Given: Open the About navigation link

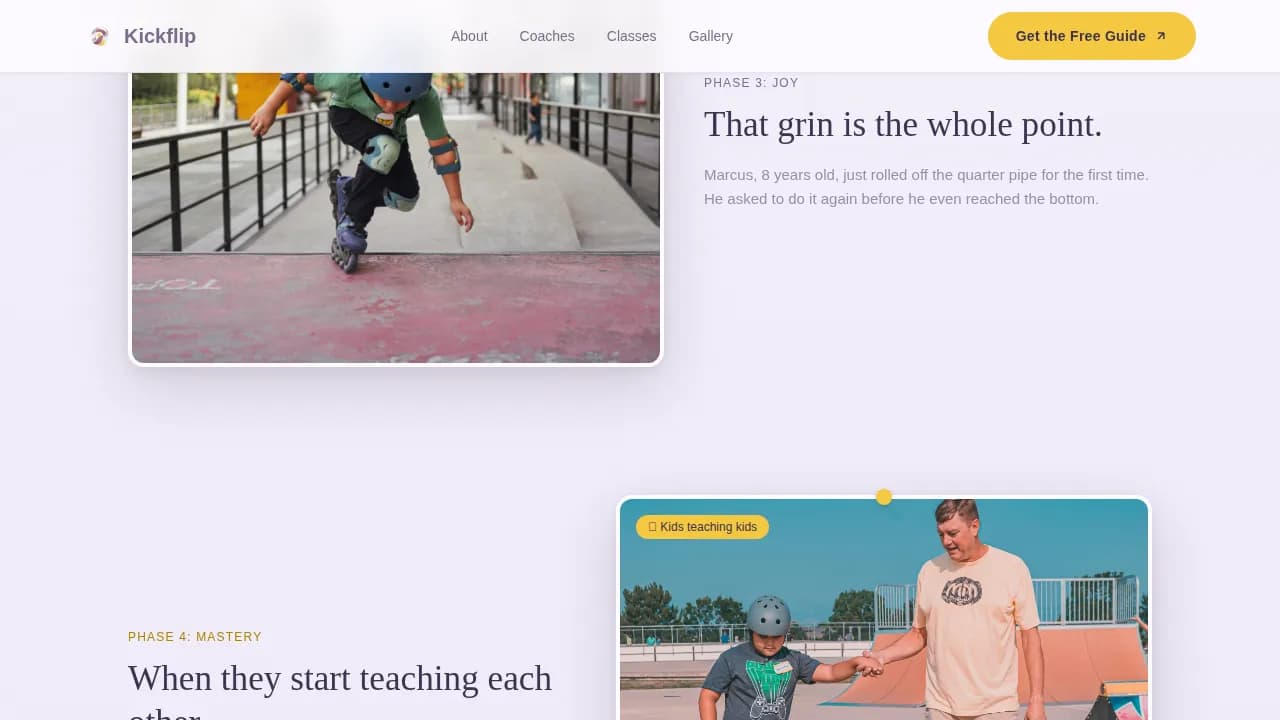Looking at the screenshot, I should tap(469, 36).
